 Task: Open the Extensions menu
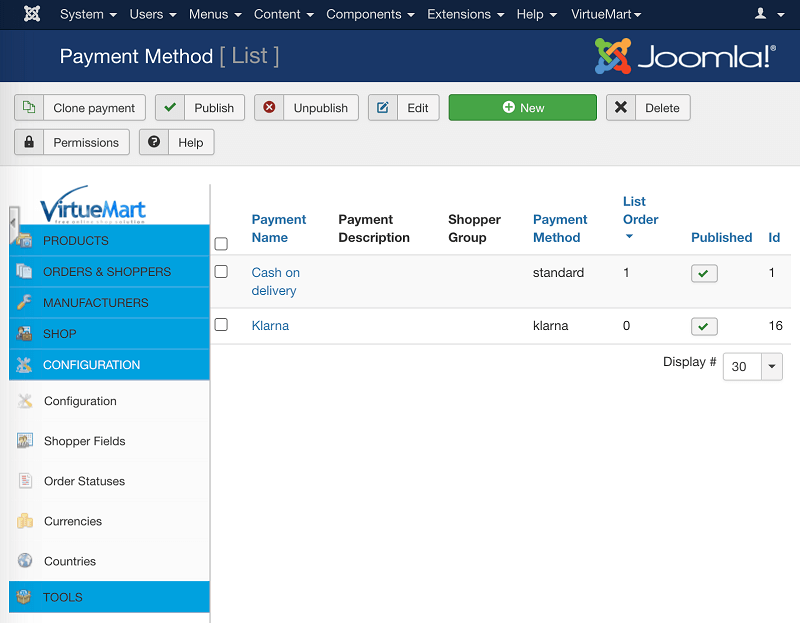tap(465, 14)
